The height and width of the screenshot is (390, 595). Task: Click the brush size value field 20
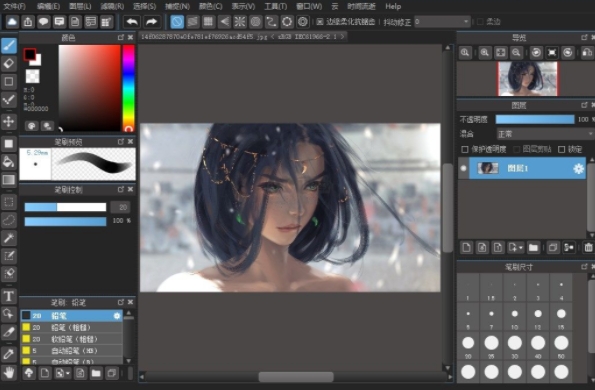pyautogui.click(x=120, y=207)
